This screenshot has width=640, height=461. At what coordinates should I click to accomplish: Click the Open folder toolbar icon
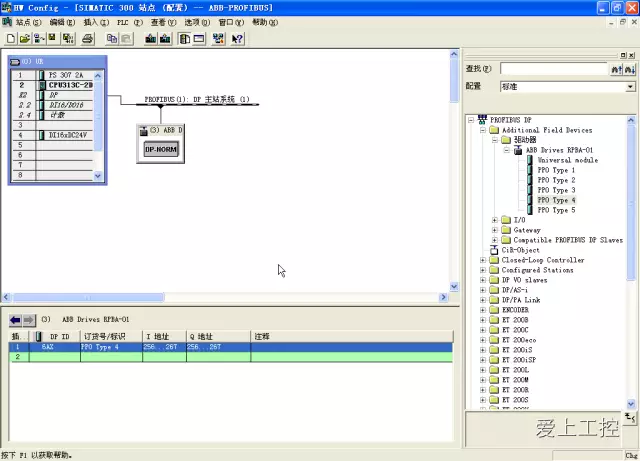pyautogui.click(x=24, y=39)
